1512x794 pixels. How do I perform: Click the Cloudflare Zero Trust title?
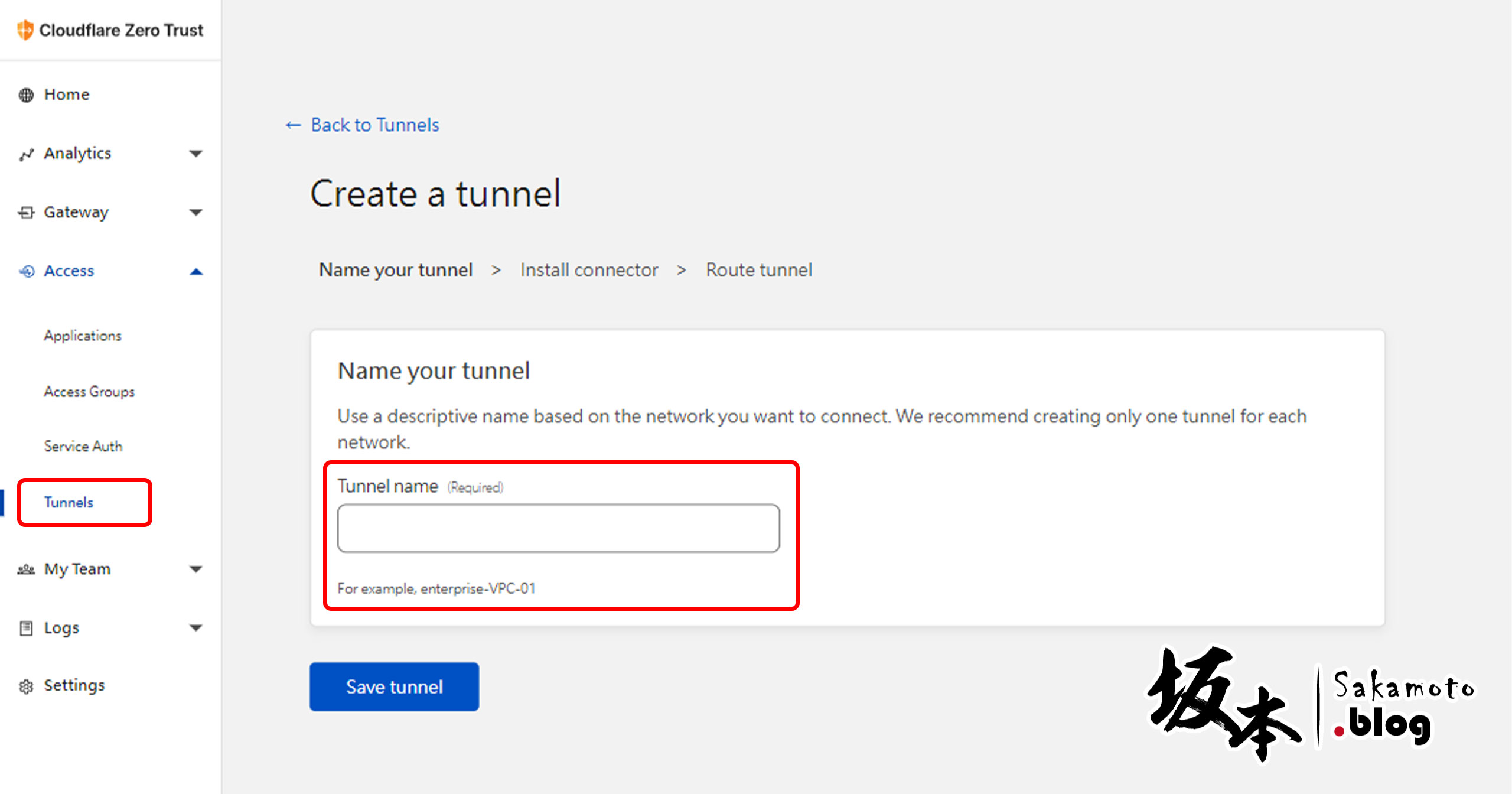121,30
